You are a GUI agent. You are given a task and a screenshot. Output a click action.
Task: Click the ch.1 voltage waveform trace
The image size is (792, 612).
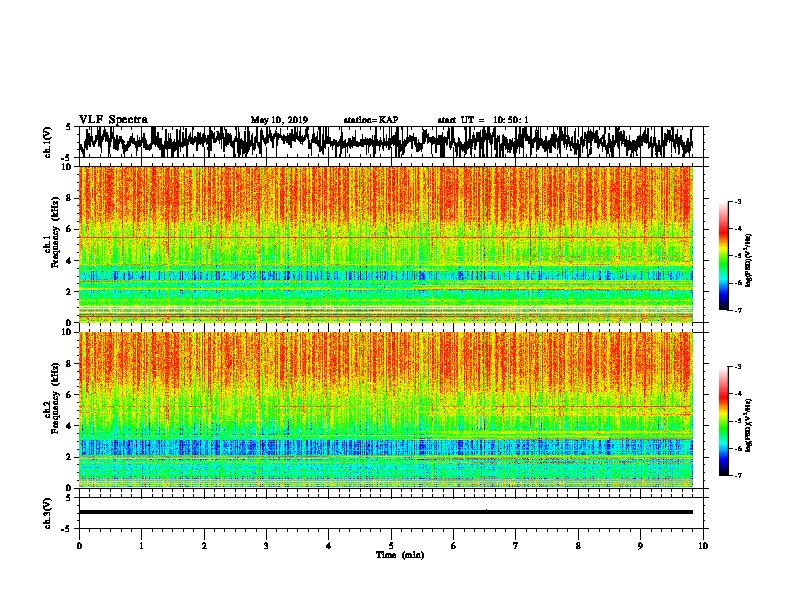coord(385,142)
